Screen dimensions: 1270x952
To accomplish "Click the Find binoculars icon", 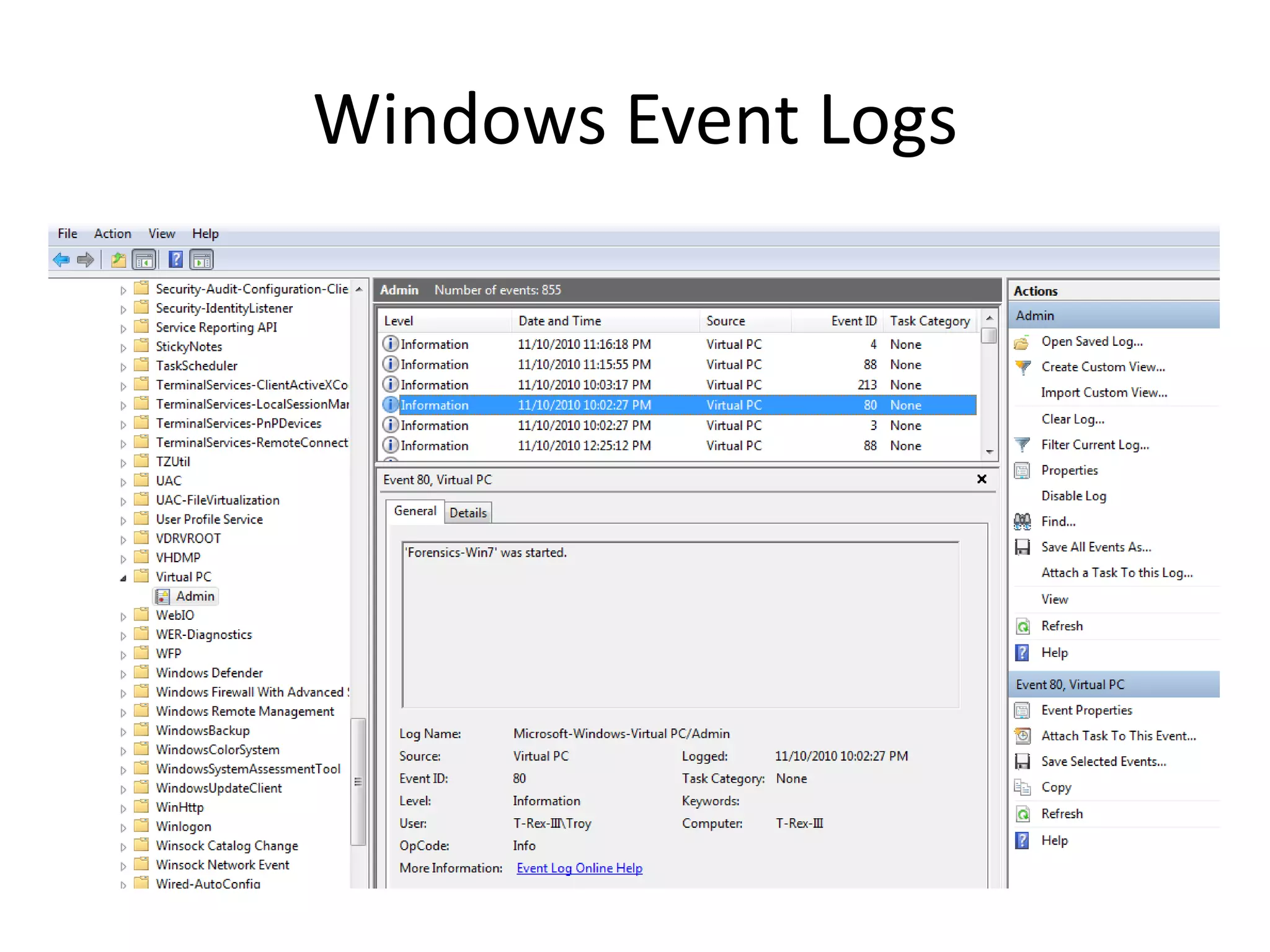I will coord(1022,522).
